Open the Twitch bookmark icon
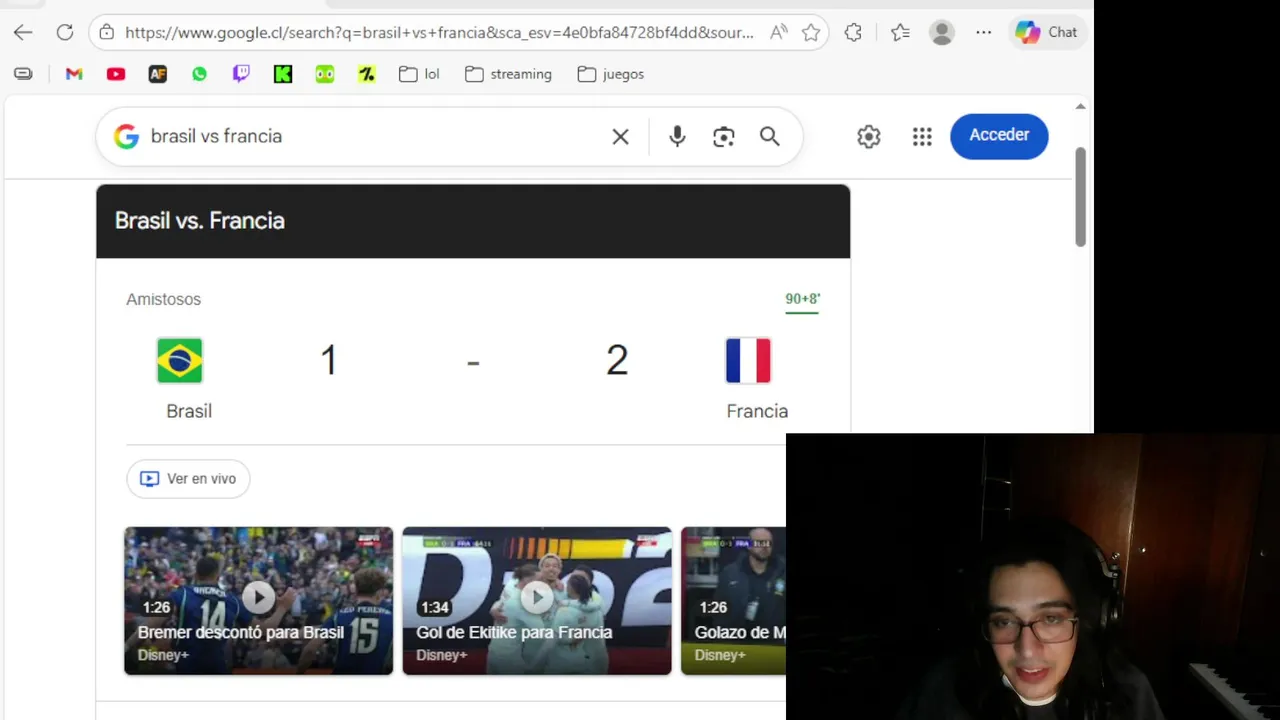 pos(241,74)
